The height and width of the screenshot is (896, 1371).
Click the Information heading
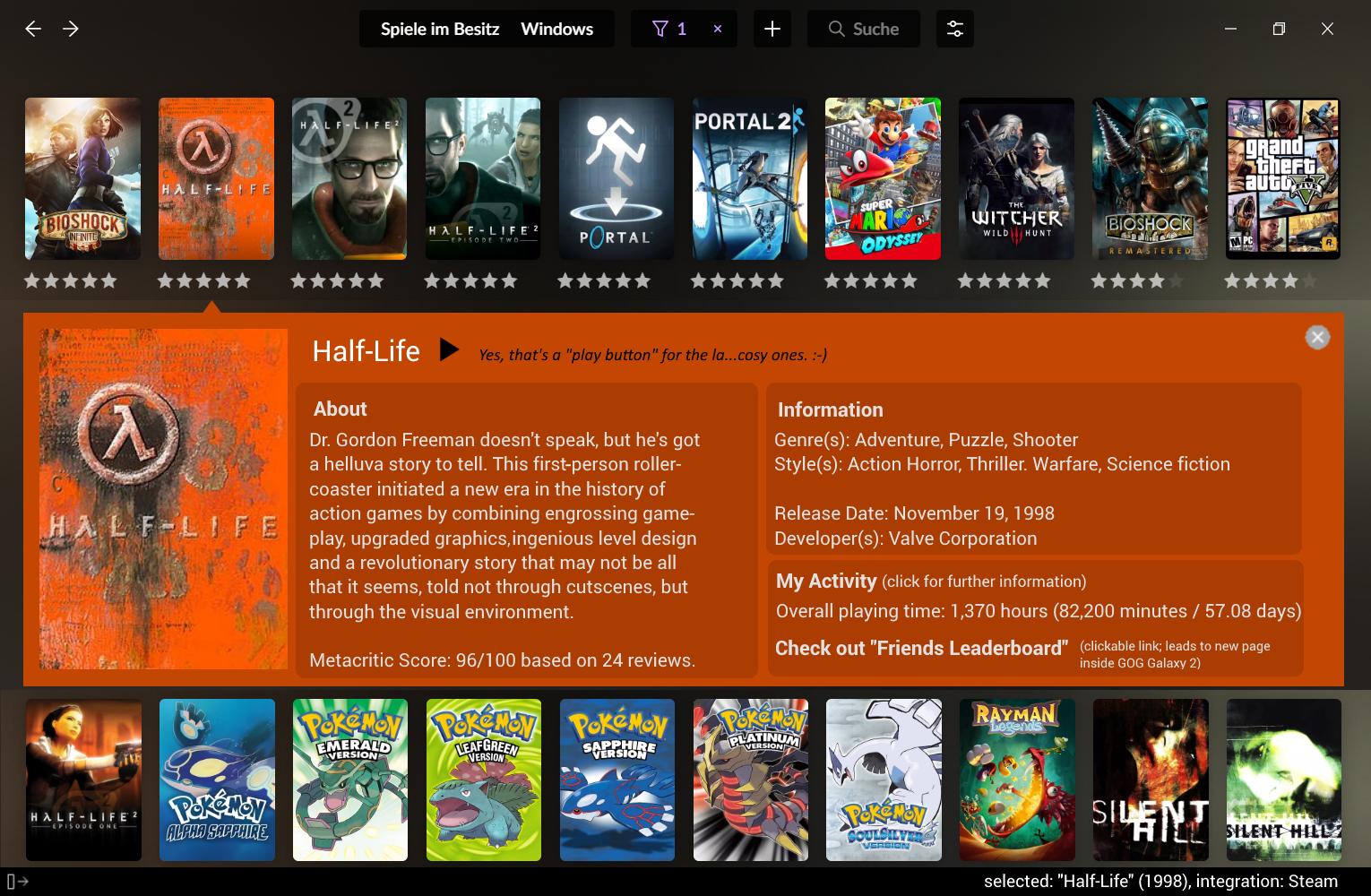[830, 409]
